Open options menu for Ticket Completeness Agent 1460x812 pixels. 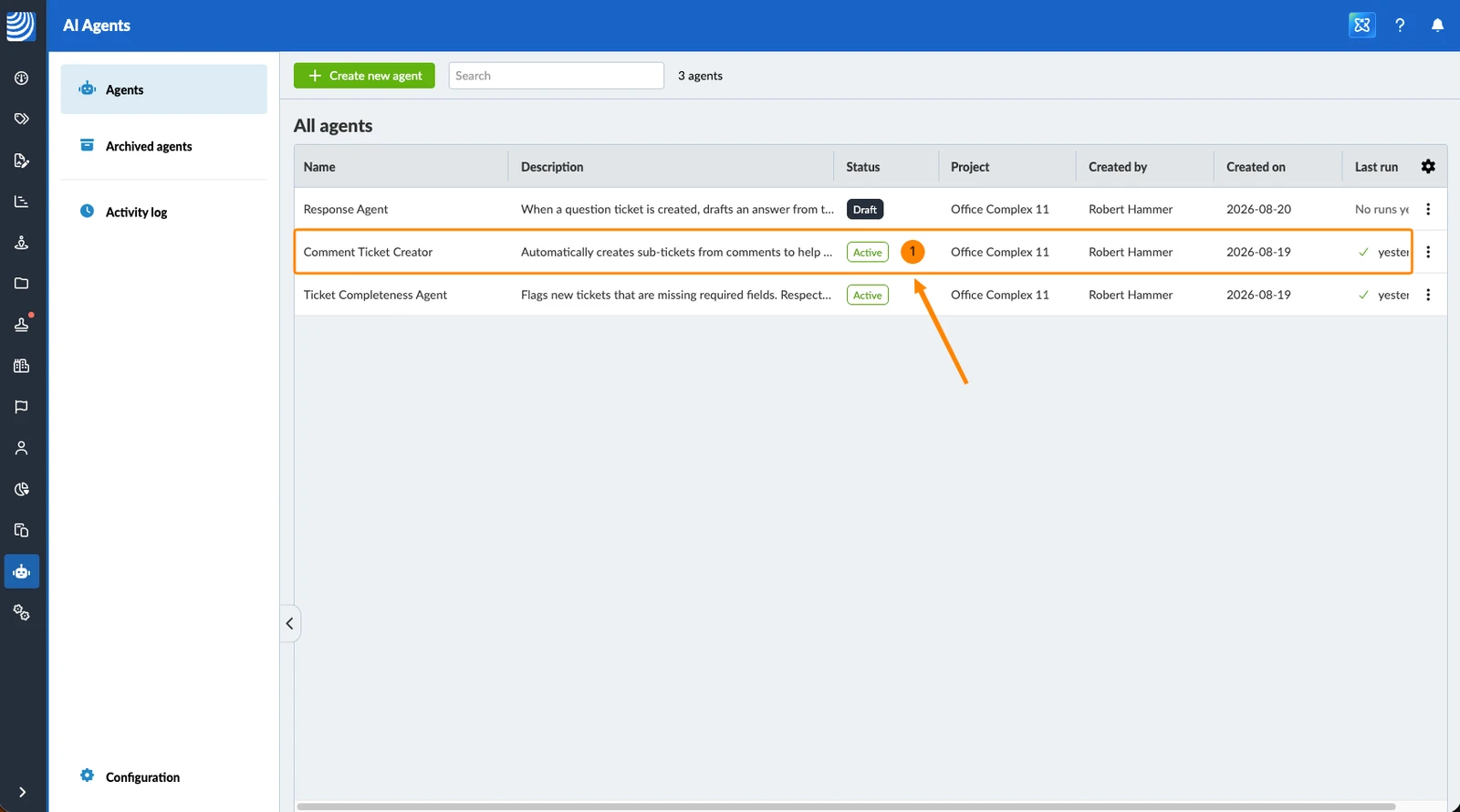[x=1428, y=295]
